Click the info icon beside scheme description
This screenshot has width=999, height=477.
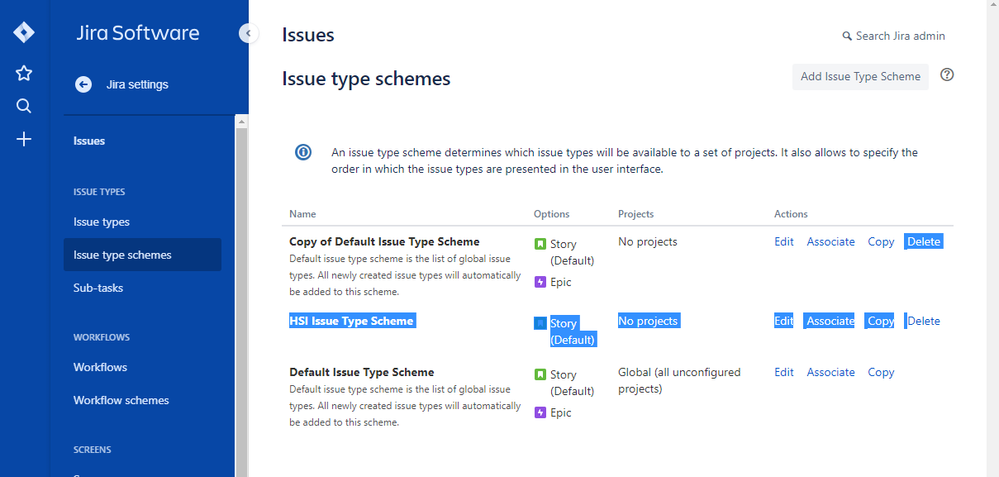coord(303,153)
